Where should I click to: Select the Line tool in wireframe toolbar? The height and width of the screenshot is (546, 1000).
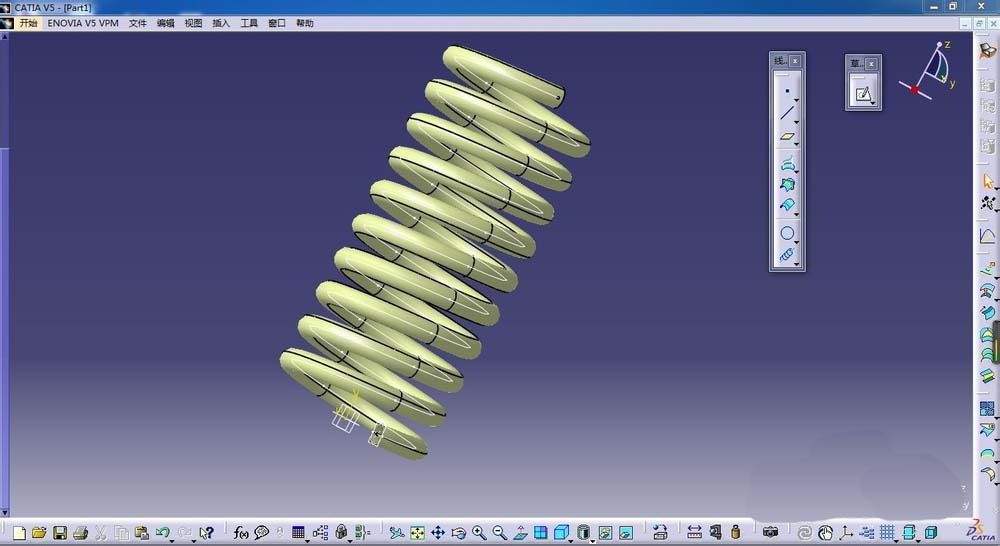point(787,113)
